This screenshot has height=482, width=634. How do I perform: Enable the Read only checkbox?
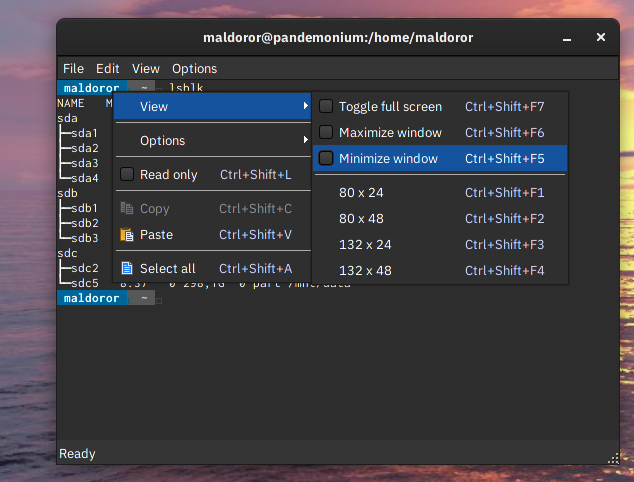point(127,175)
